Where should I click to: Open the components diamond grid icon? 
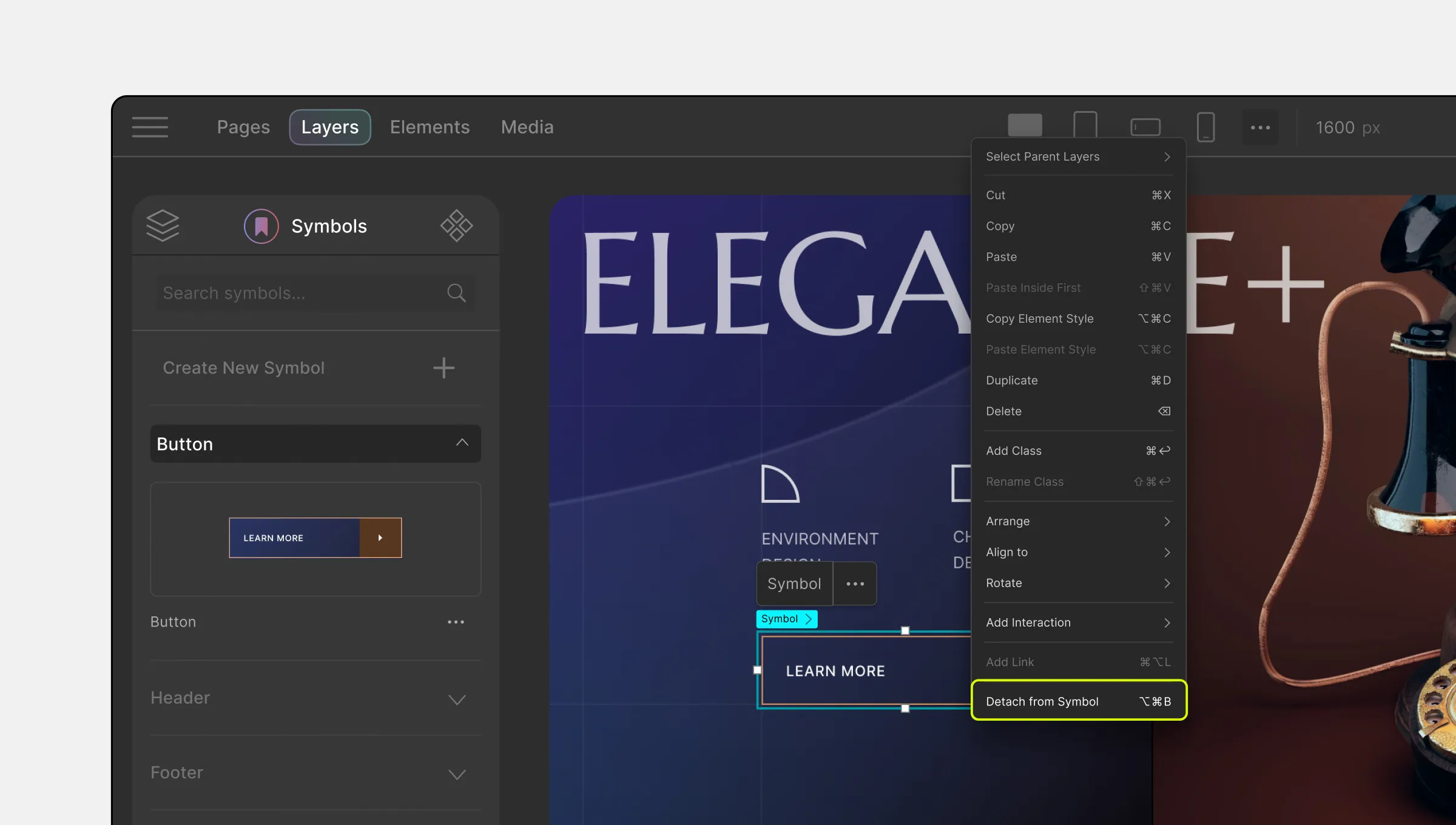pos(456,226)
